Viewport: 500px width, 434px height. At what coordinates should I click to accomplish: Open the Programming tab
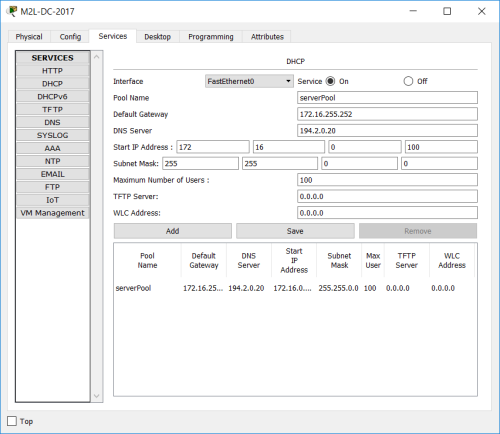click(211, 37)
